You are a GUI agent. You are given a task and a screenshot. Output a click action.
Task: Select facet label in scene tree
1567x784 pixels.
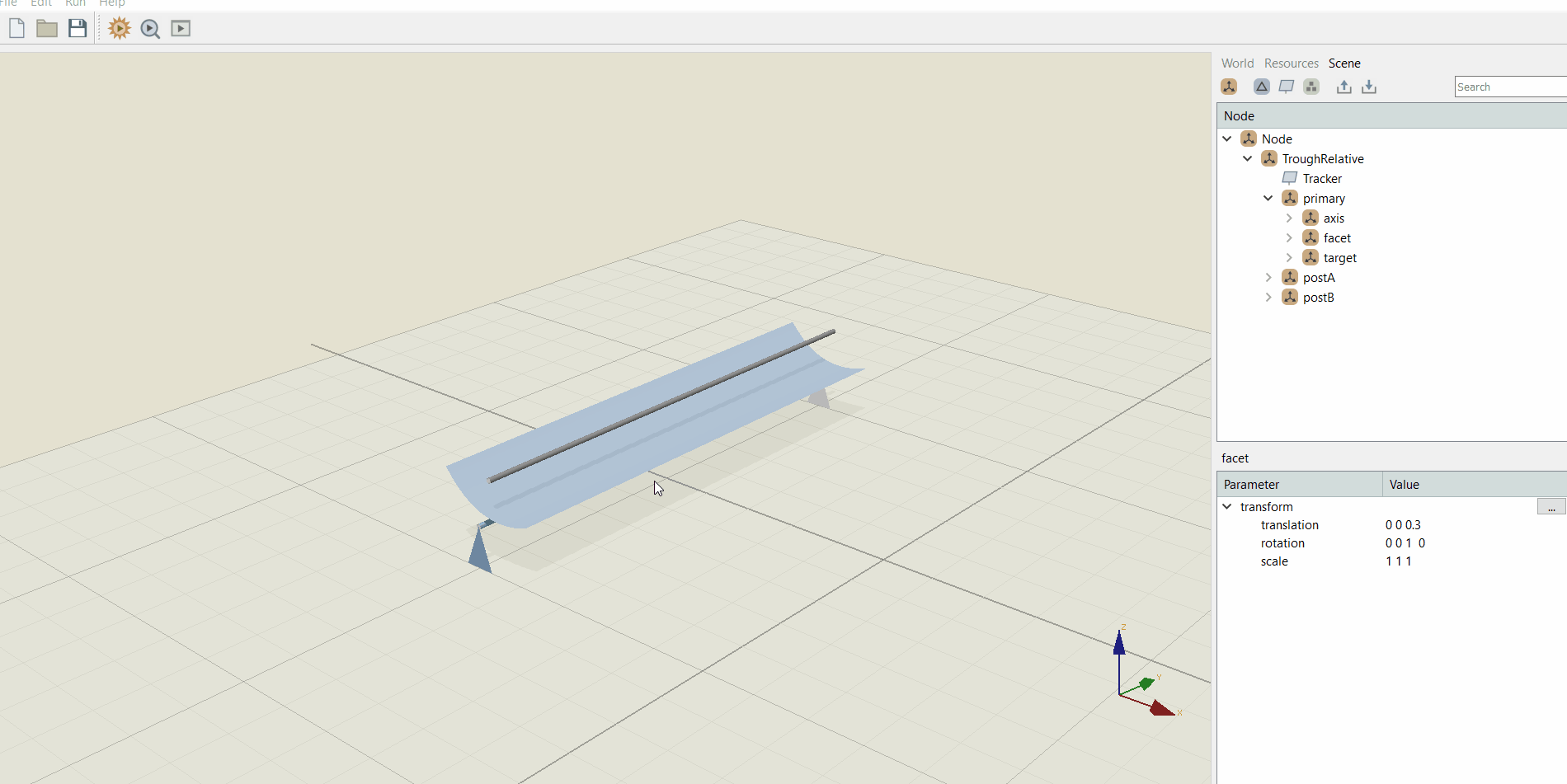[1337, 237]
